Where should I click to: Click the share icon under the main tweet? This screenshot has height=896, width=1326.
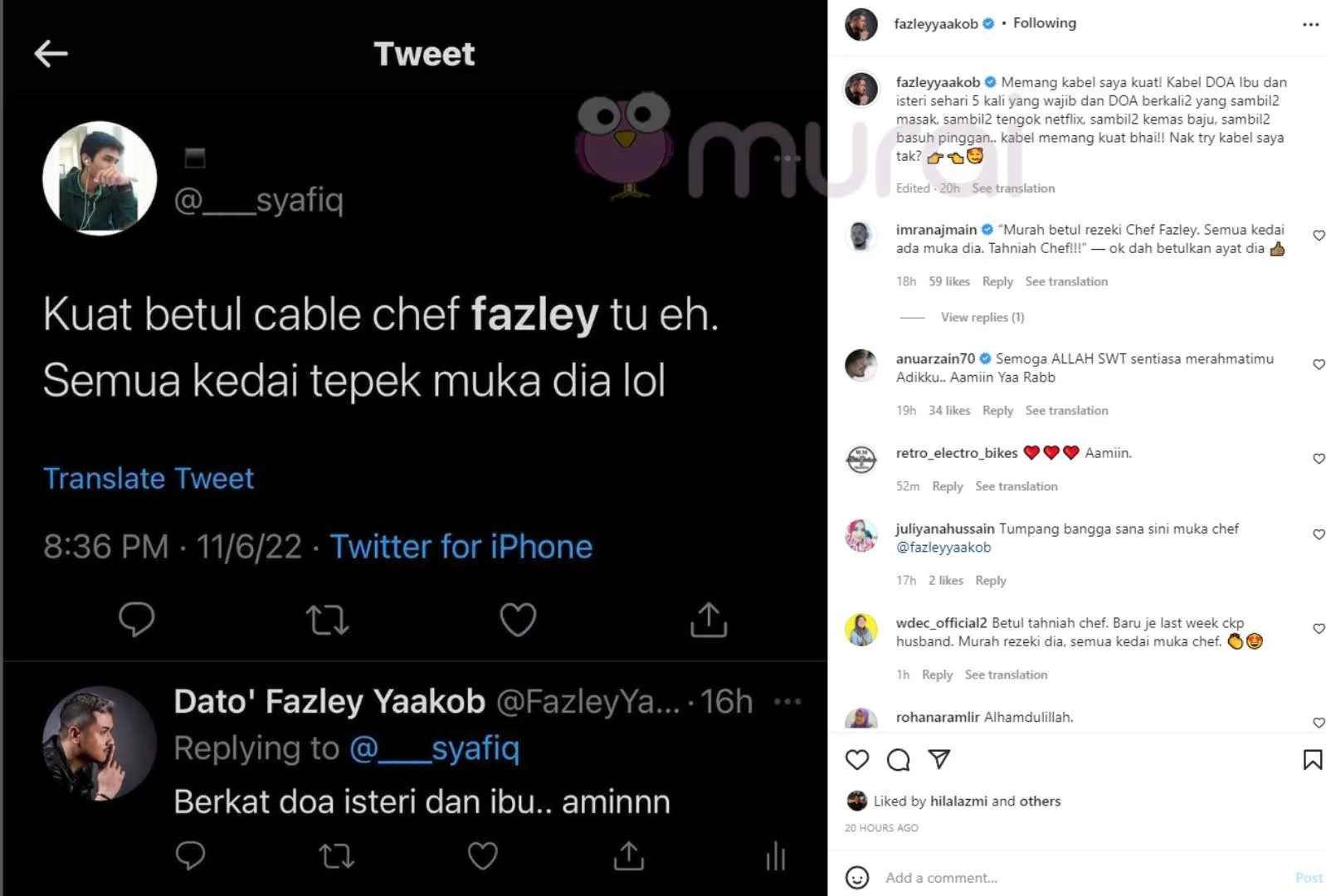click(x=708, y=620)
